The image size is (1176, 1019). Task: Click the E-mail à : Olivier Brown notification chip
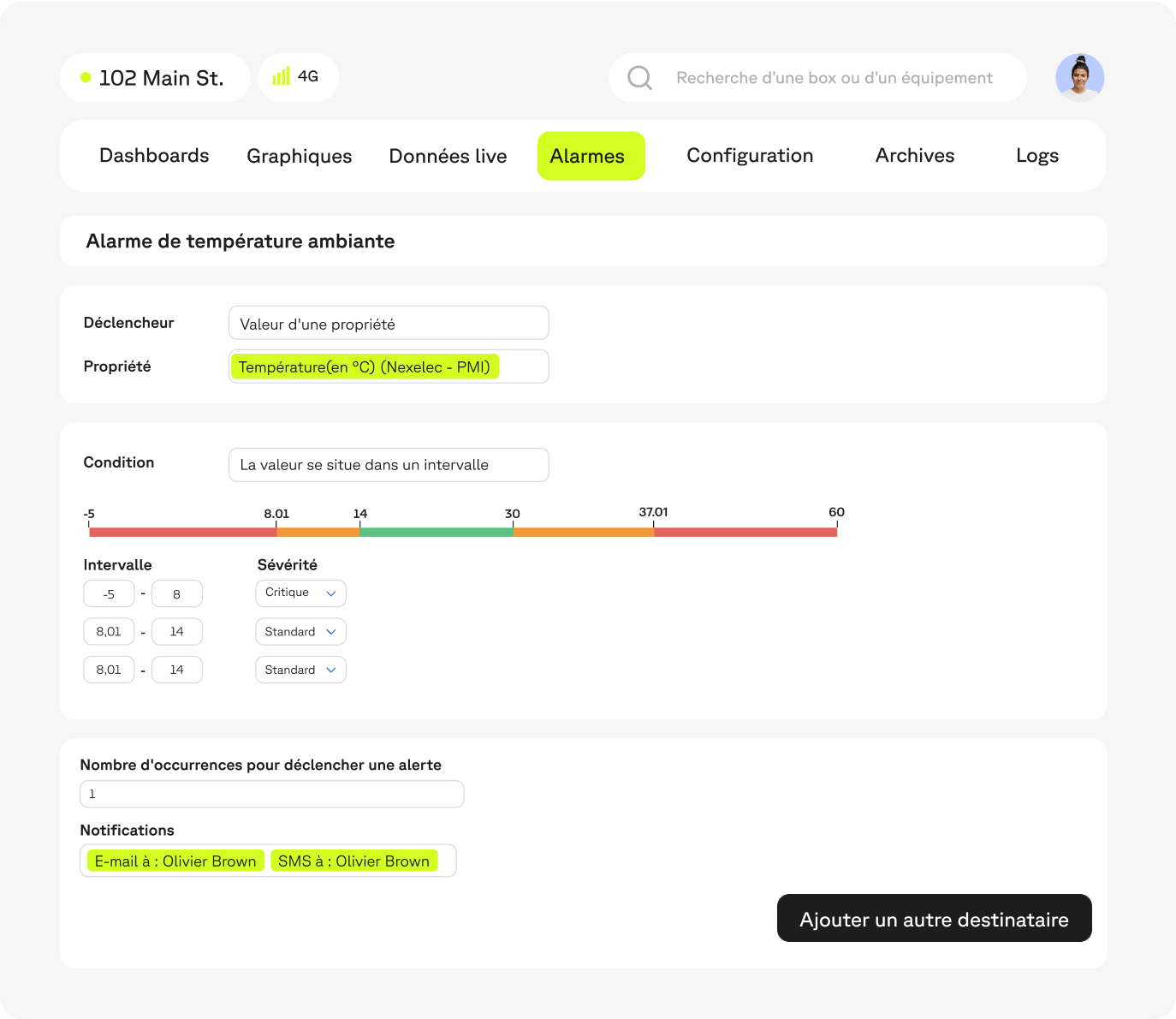175,861
